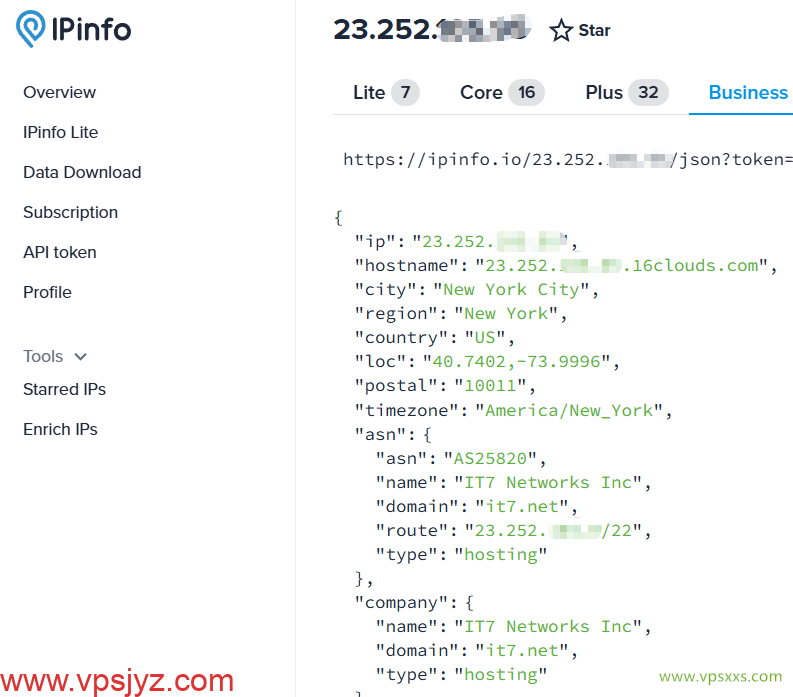Viewport: 793px width, 697px height.
Task: Click the ipinfo.io JSON request URL
Action: [567, 160]
